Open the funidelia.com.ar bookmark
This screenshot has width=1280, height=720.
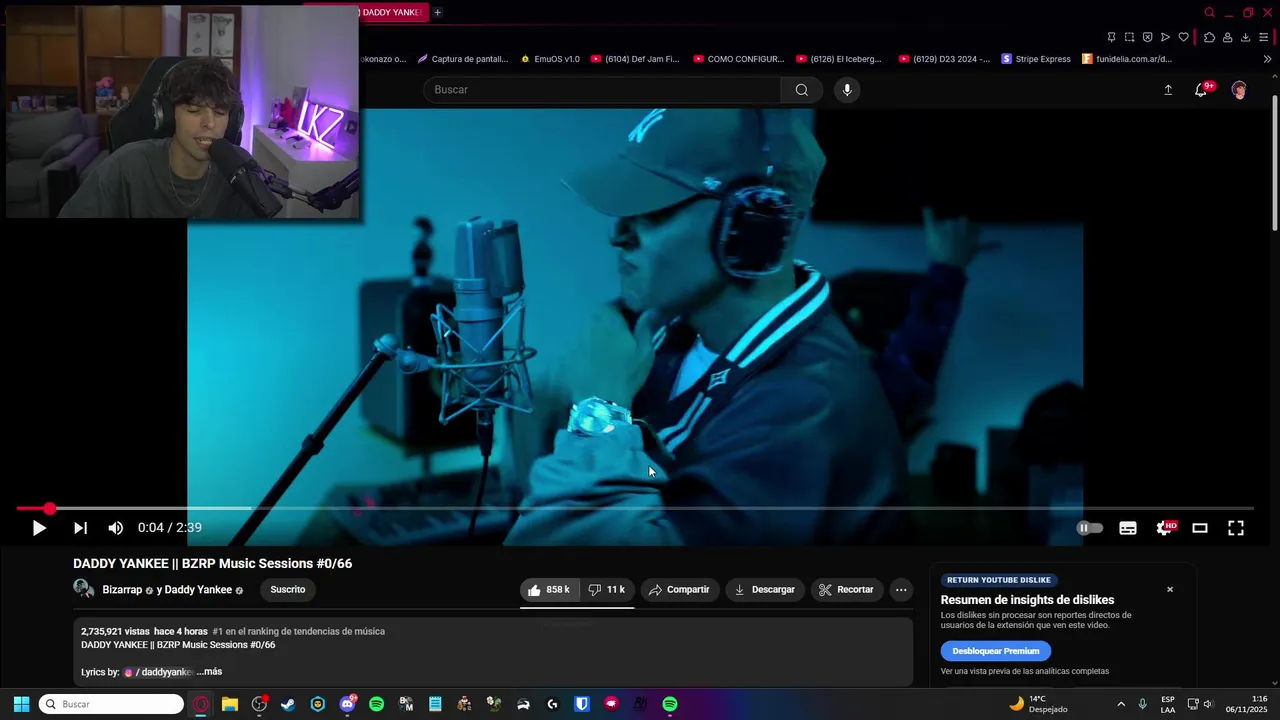pyautogui.click(x=1127, y=59)
